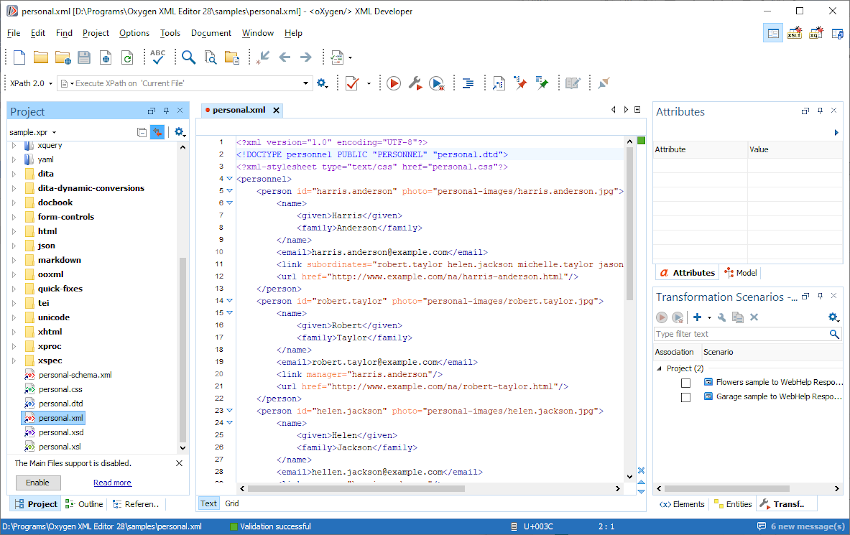Toggle the fold marker on line 4
This screenshot has width=850, height=535.
point(229,179)
